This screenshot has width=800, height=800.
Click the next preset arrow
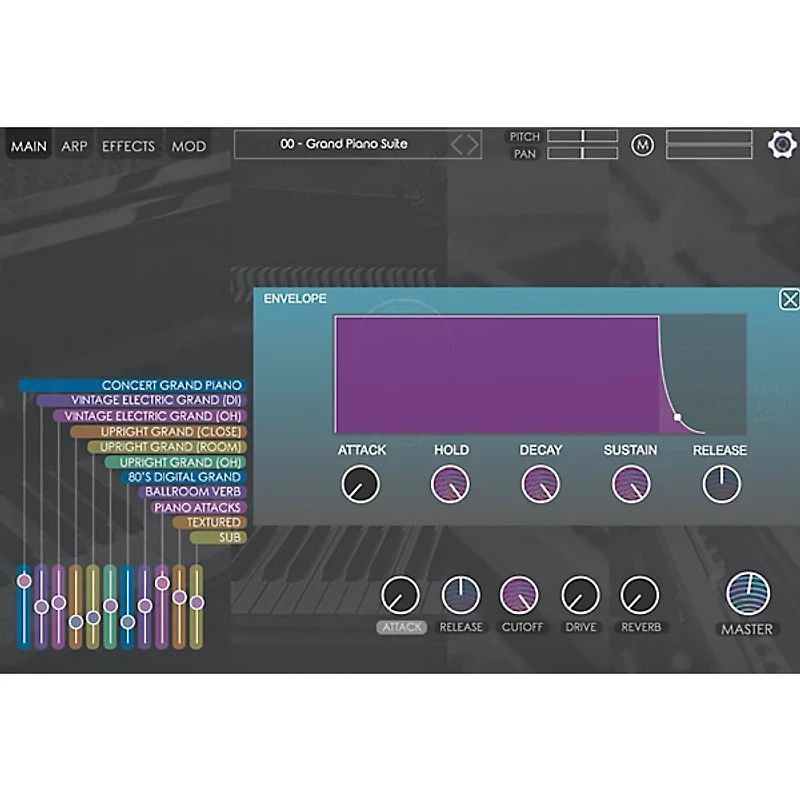(x=471, y=143)
